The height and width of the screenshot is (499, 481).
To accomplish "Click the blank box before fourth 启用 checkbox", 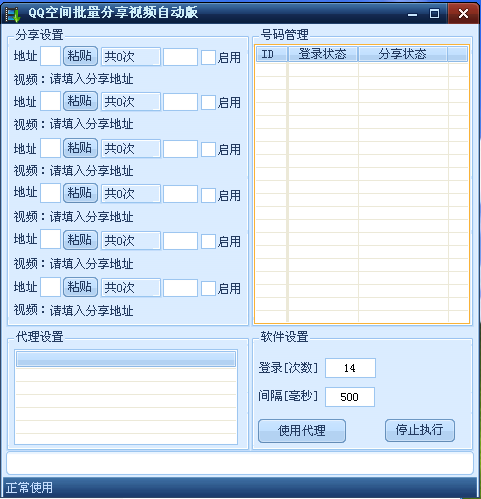I will pyautogui.click(x=180, y=194).
